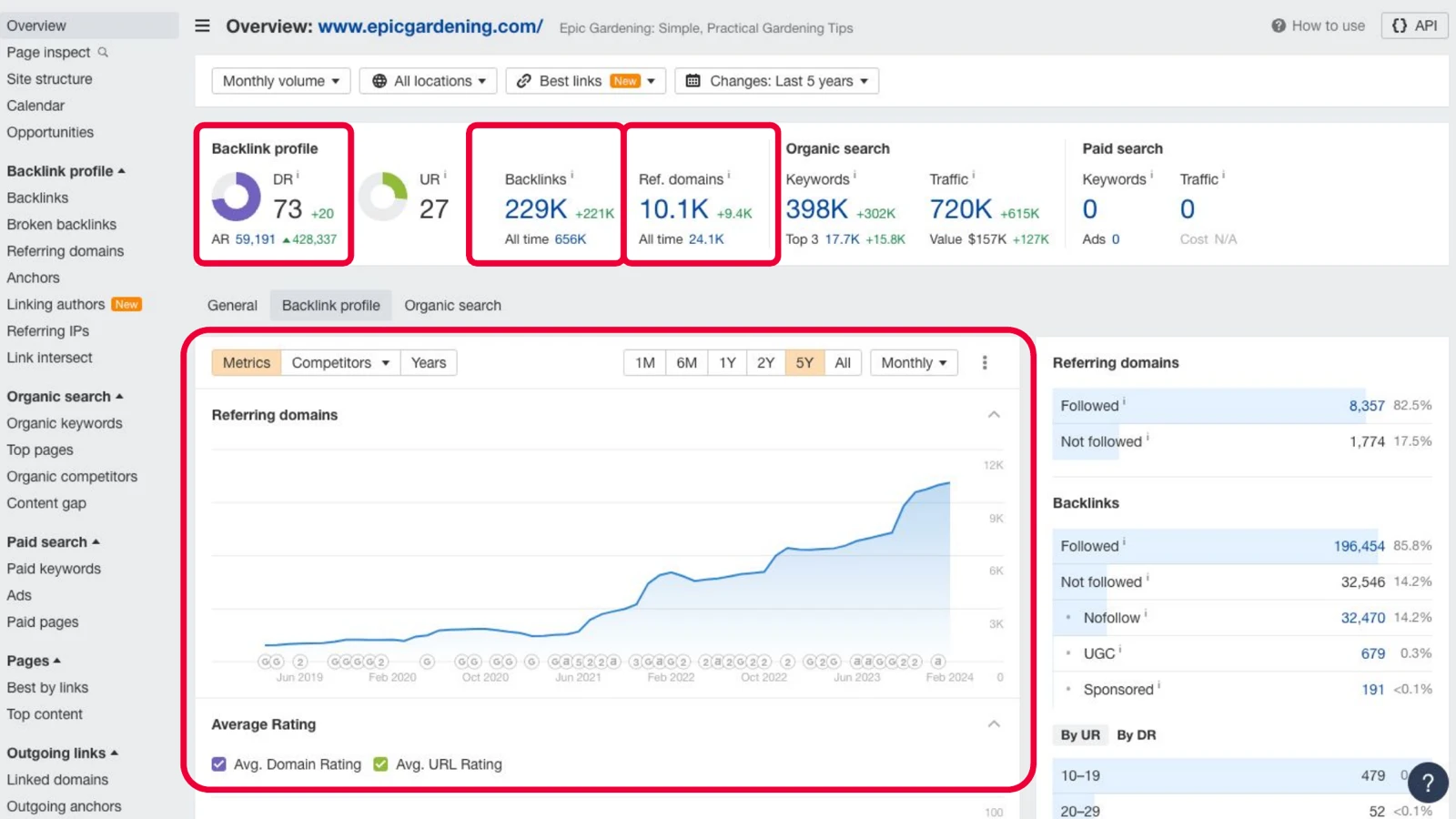Click info icon next to Backlinks metric
Image resolution: width=1456 pixels, height=819 pixels.
[571, 175]
